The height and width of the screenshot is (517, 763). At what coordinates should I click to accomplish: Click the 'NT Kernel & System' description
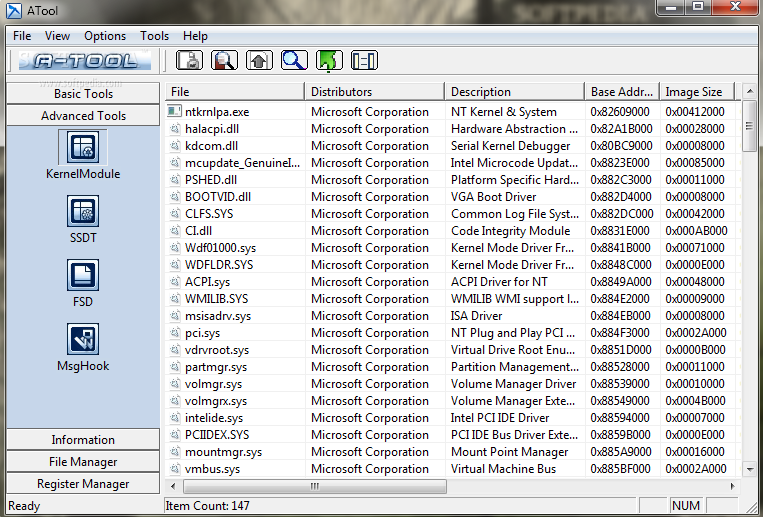(x=504, y=111)
